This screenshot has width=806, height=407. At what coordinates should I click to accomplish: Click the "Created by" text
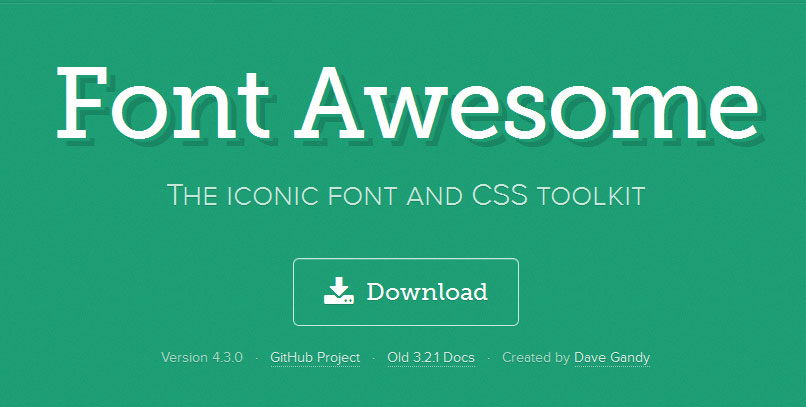(x=536, y=357)
